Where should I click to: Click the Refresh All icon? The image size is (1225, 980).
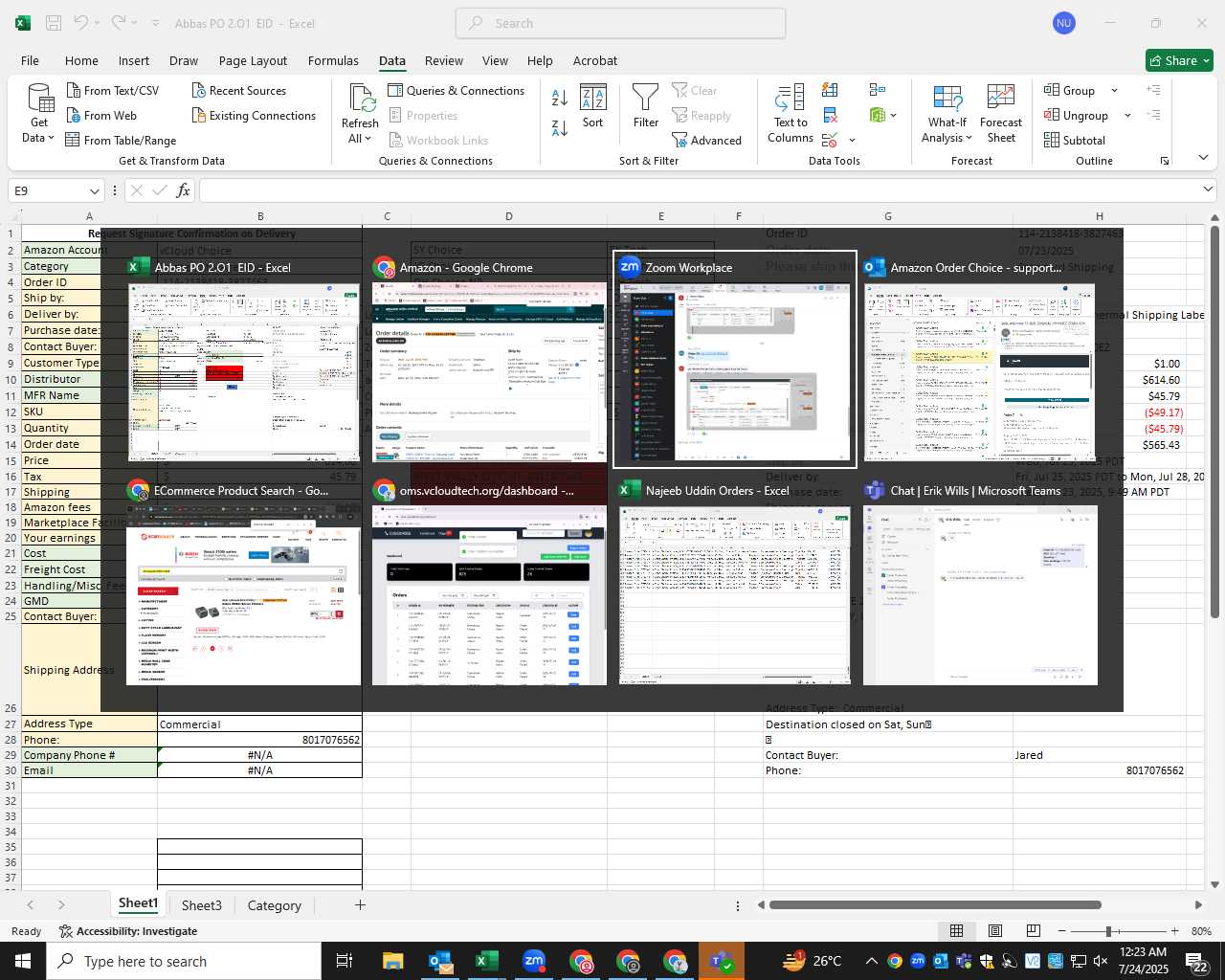coord(362,98)
